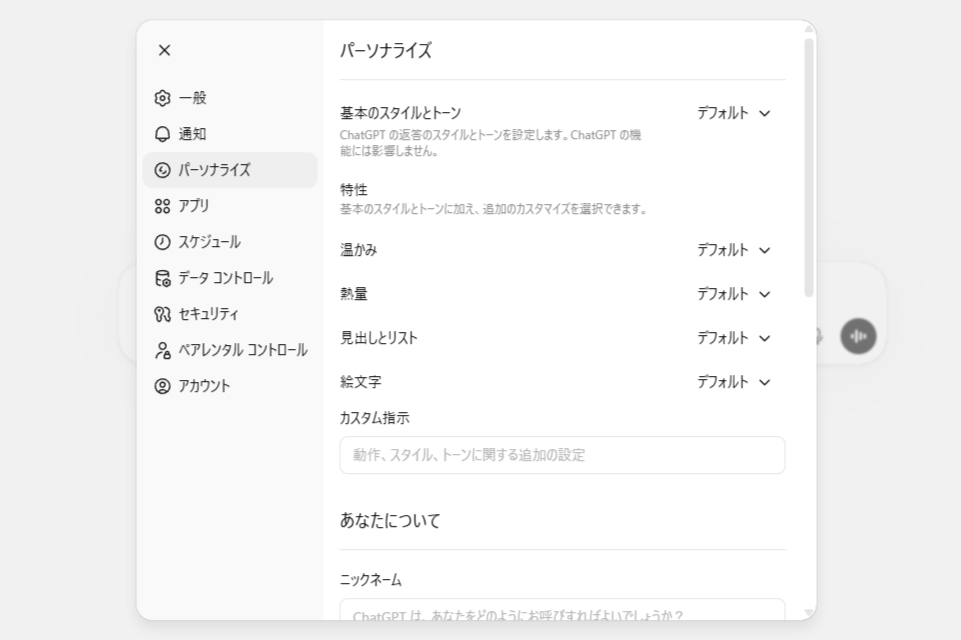
Task: Click the keys icon for セキュリティ
Action: pos(163,313)
